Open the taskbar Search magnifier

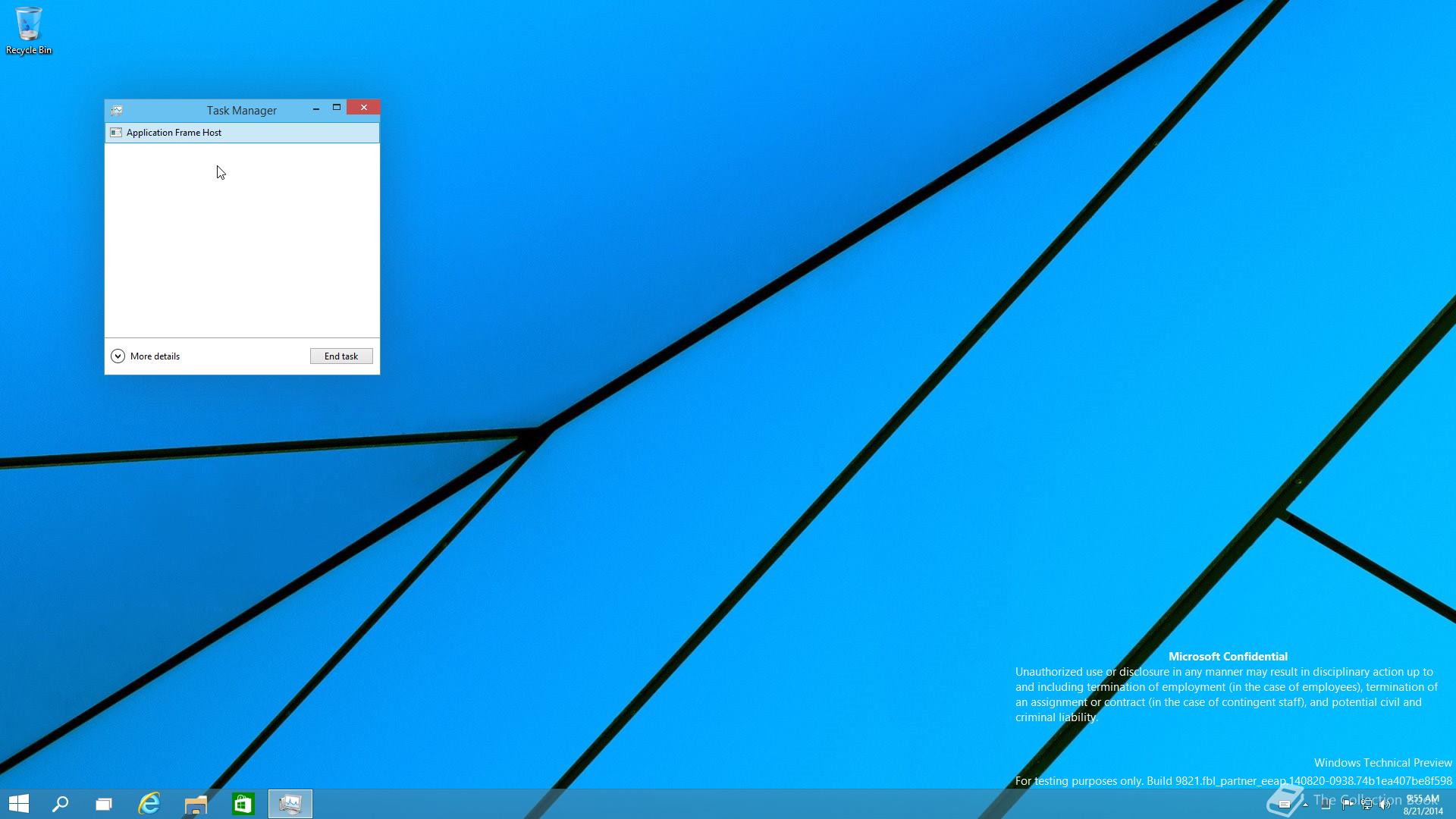click(x=61, y=804)
